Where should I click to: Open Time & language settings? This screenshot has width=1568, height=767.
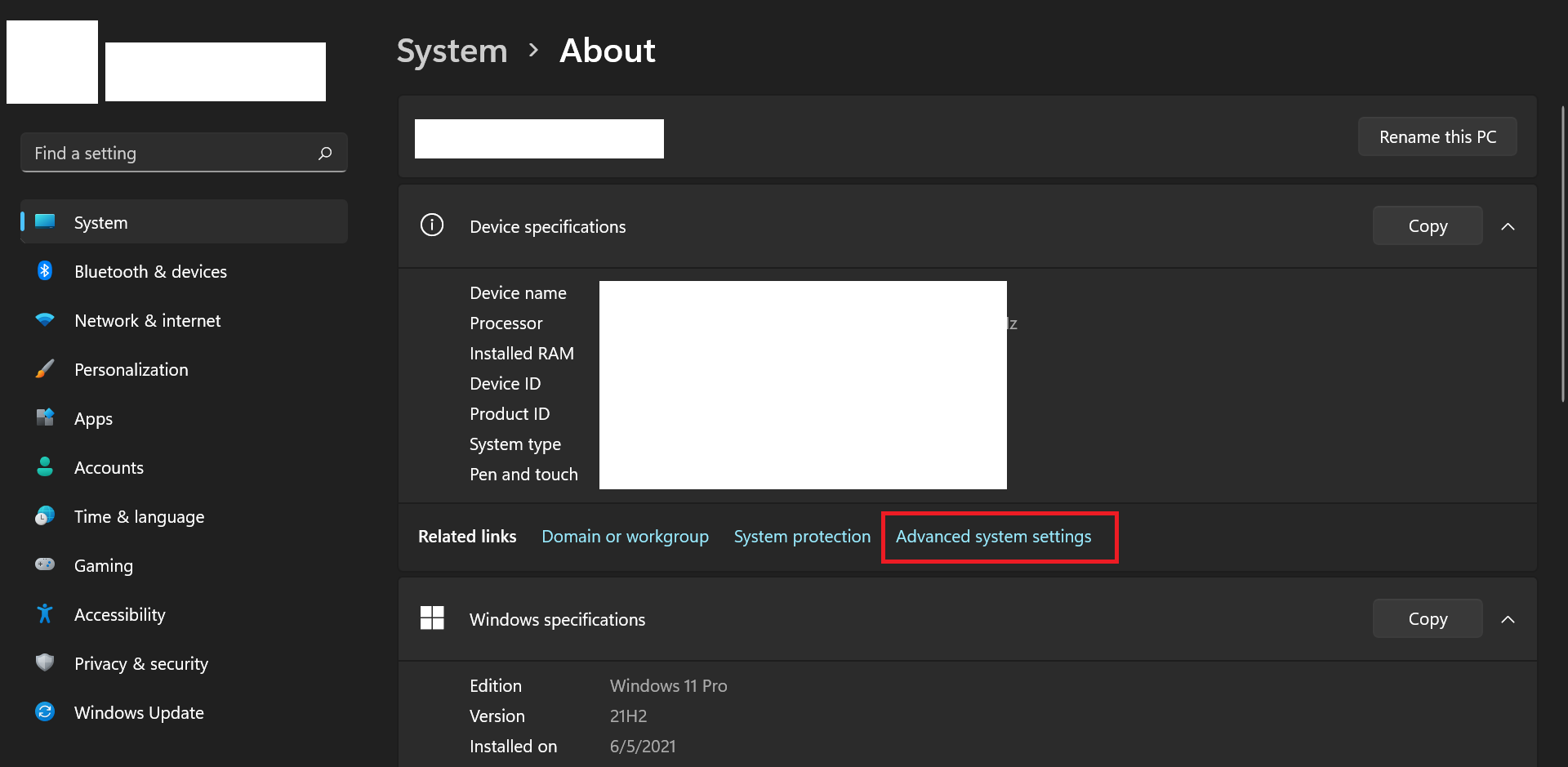click(x=139, y=517)
